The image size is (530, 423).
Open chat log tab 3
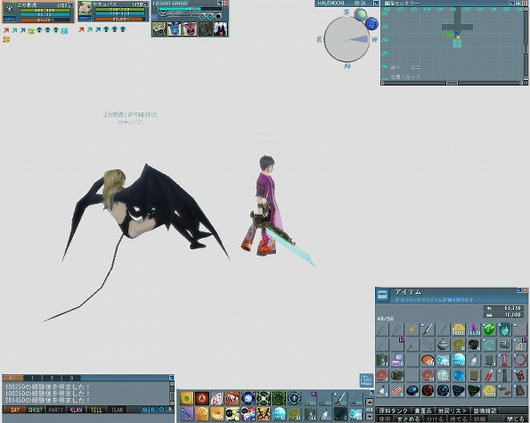point(71,378)
